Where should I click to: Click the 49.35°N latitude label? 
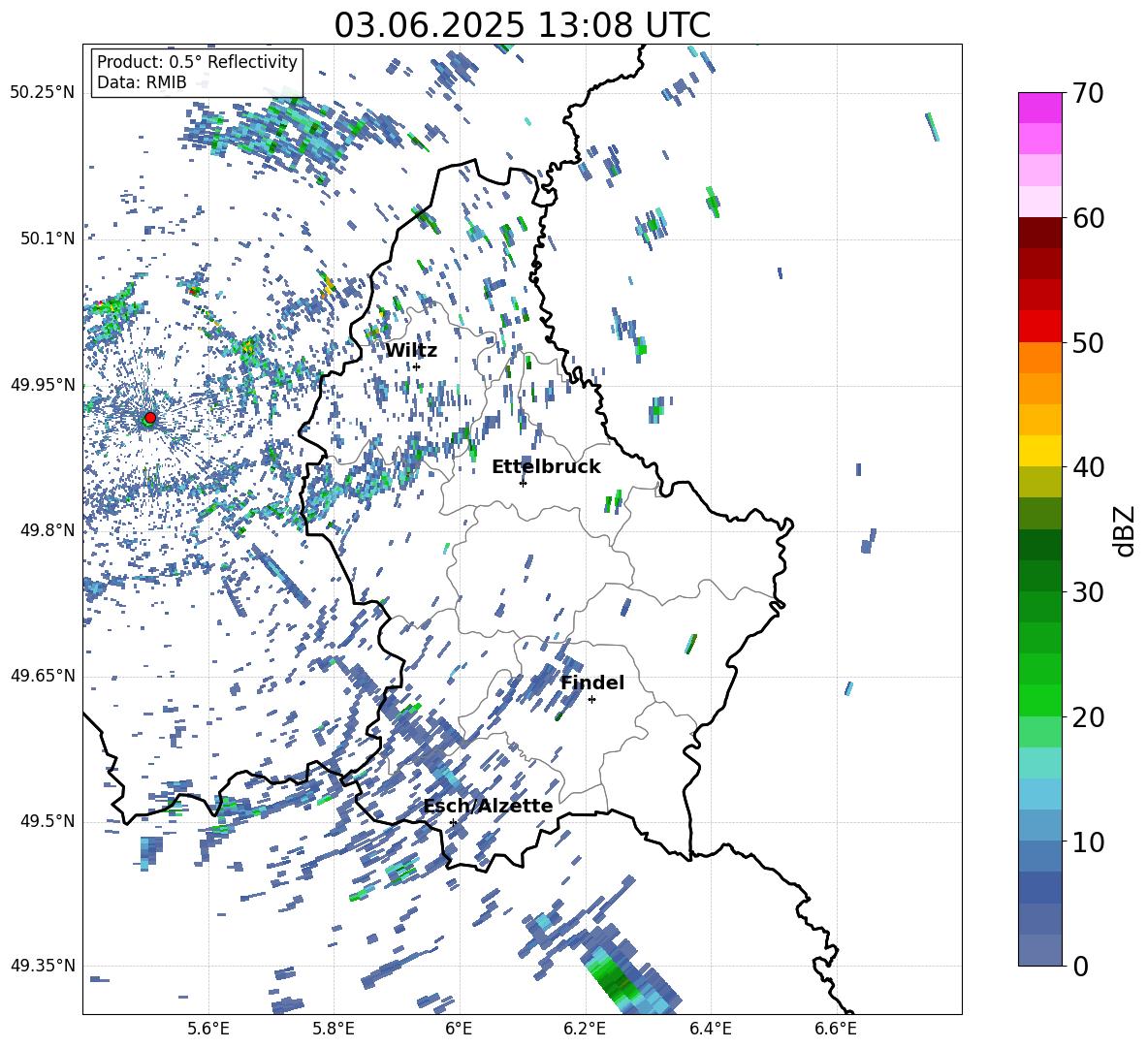coord(43,966)
